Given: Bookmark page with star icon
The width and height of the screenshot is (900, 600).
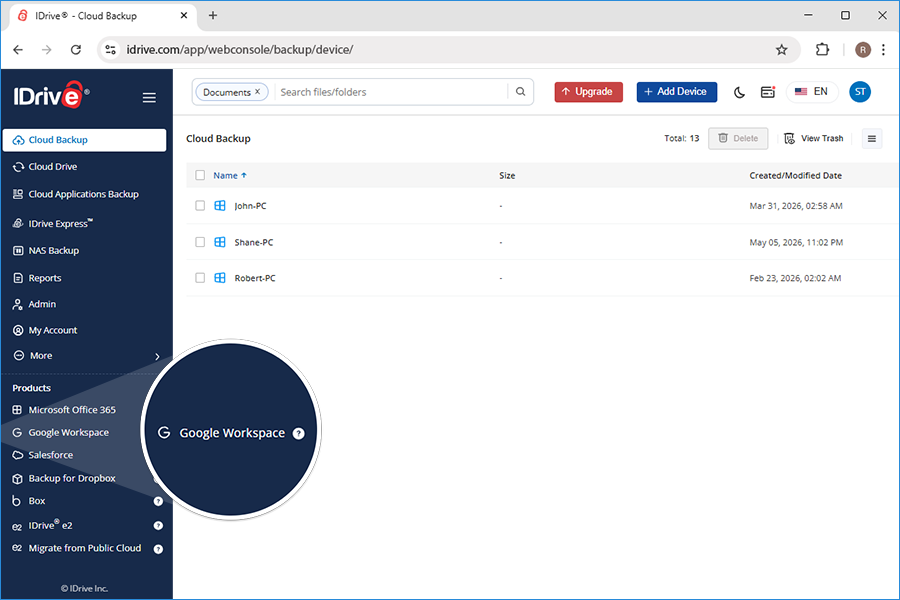Looking at the screenshot, I should tap(782, 50).
